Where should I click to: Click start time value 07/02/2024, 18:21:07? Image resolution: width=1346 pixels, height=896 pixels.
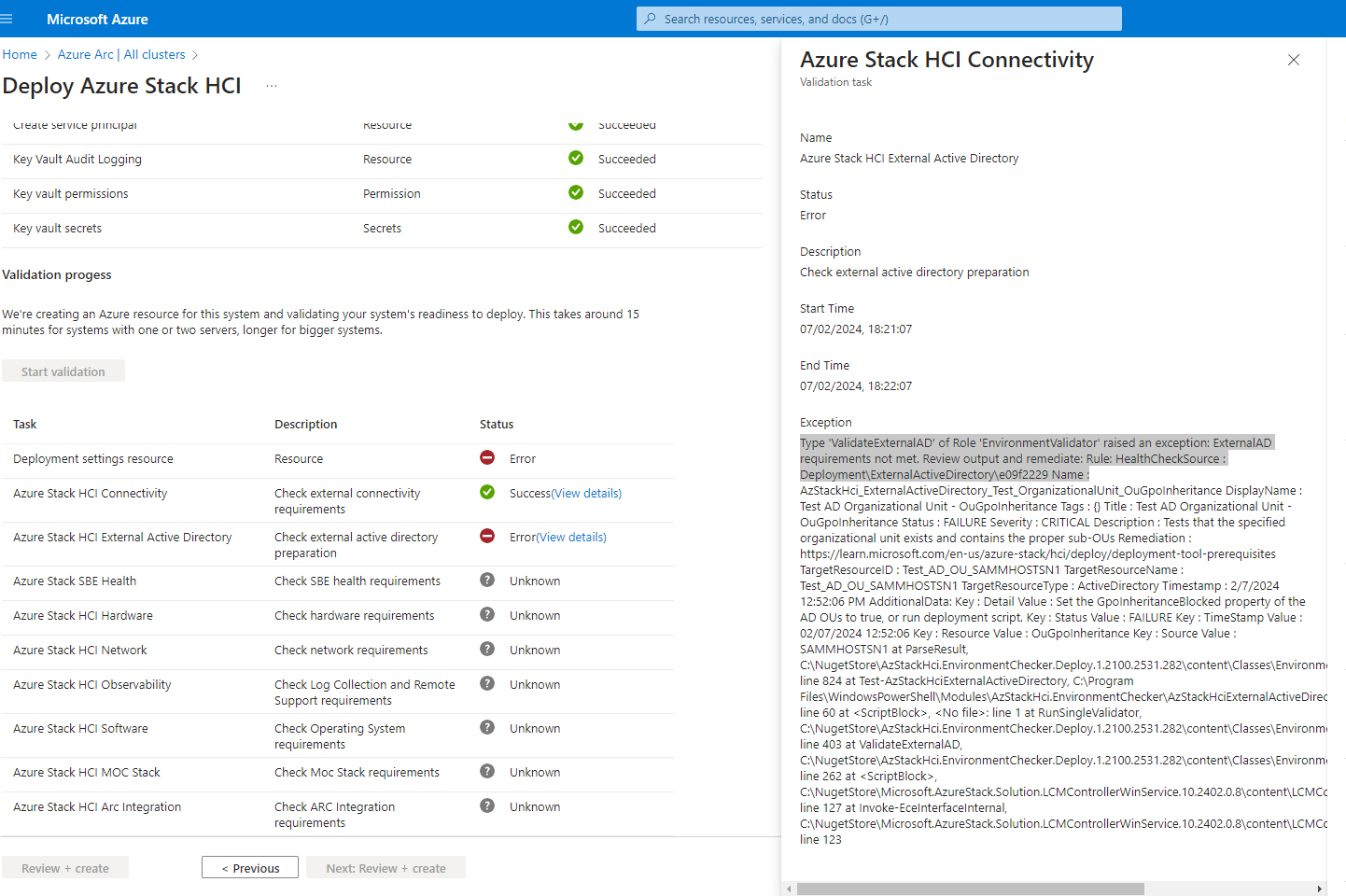point(856,329)
